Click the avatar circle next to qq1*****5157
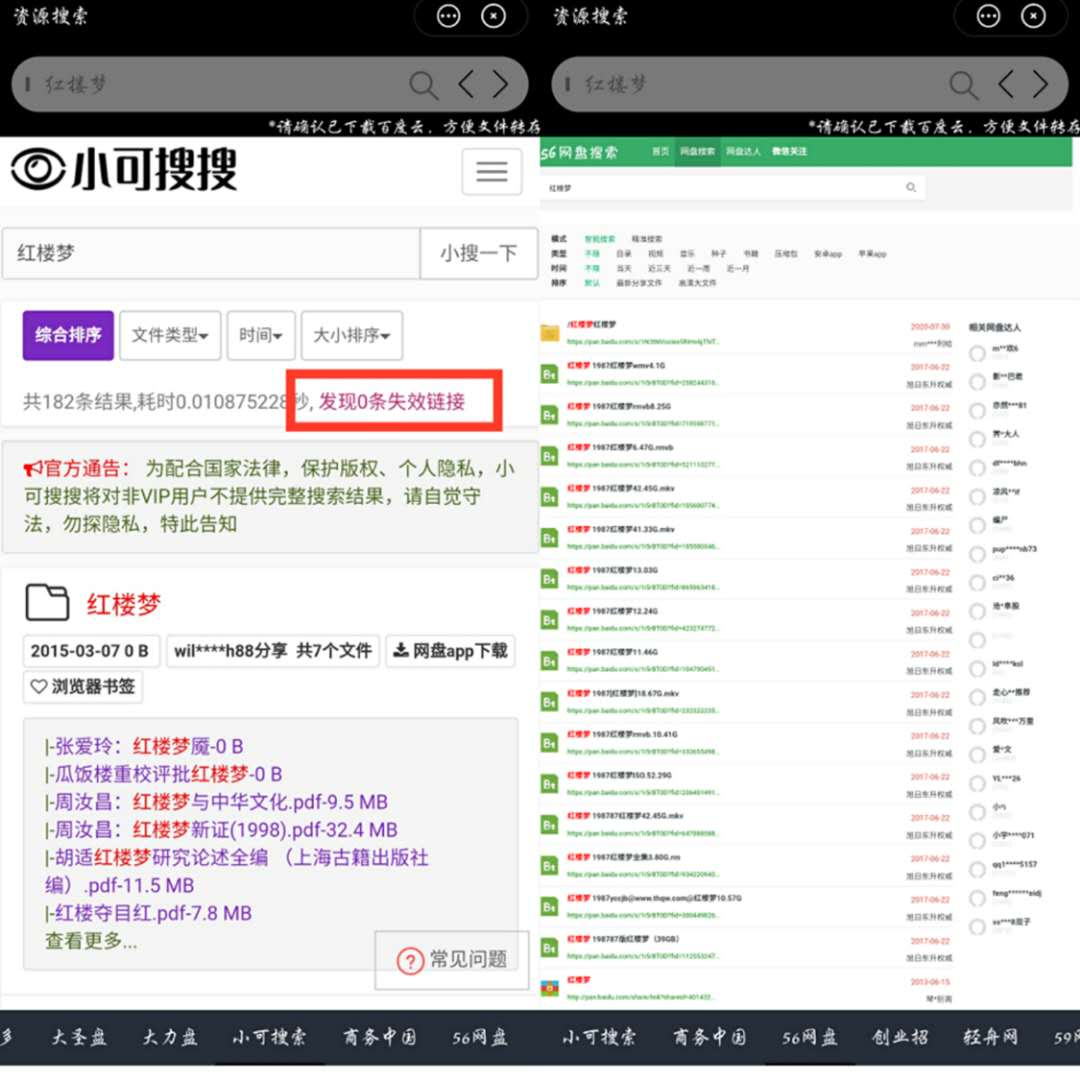The height and width of the screenshot is (1080, 1080). pos(977,869)
